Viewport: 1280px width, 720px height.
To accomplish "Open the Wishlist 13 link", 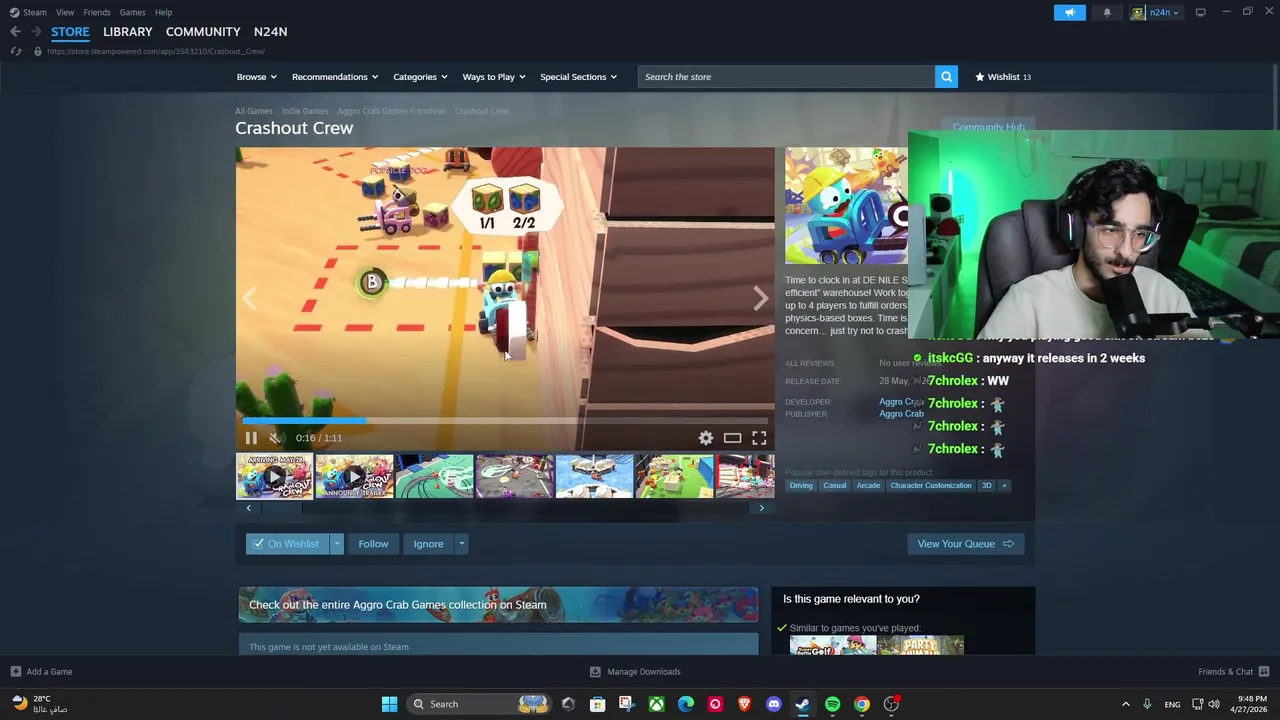I will click(x=1003, y=77).
